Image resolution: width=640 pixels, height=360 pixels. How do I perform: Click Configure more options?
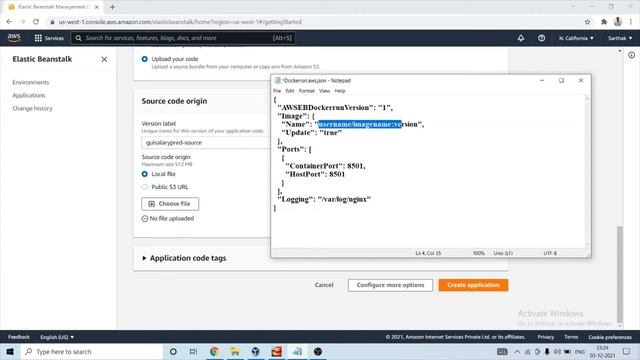coord(390,285)
